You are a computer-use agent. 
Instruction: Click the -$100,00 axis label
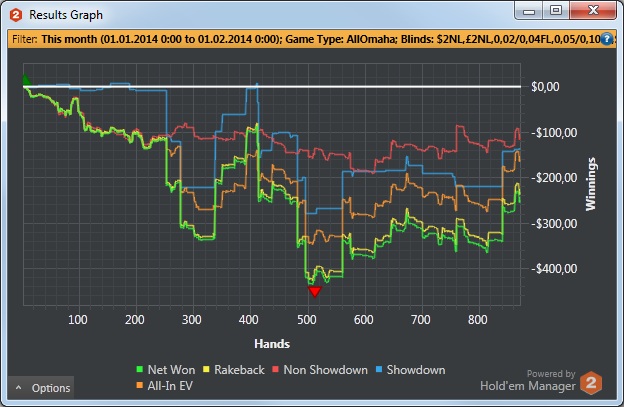(554, 132)
